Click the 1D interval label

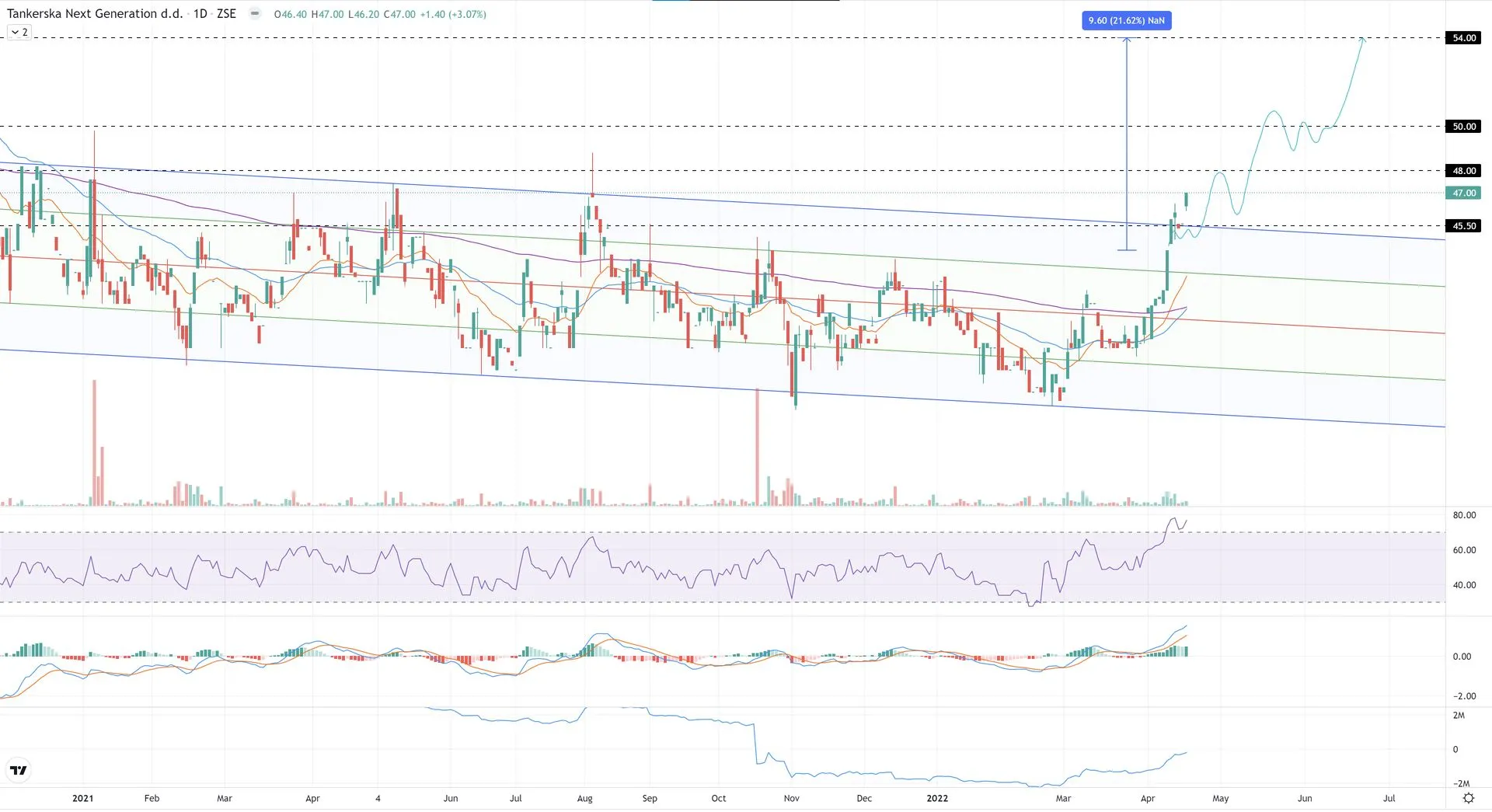tap(200, 13)
